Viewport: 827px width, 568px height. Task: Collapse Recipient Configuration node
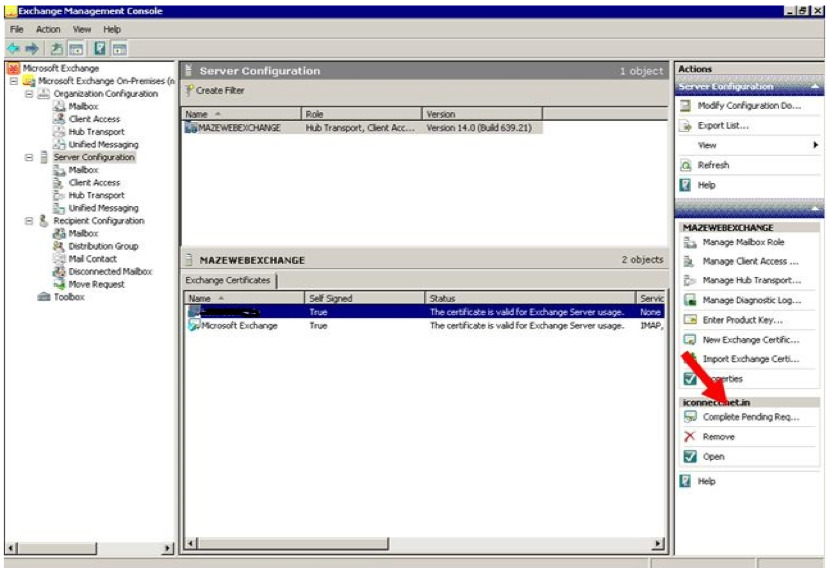pos(29,220)
